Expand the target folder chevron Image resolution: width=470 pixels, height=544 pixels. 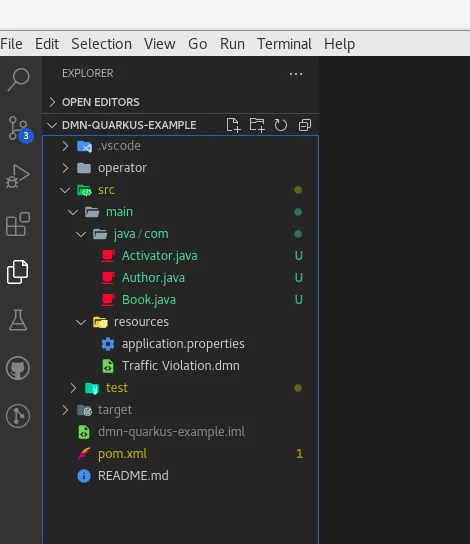tap(65, 410)
